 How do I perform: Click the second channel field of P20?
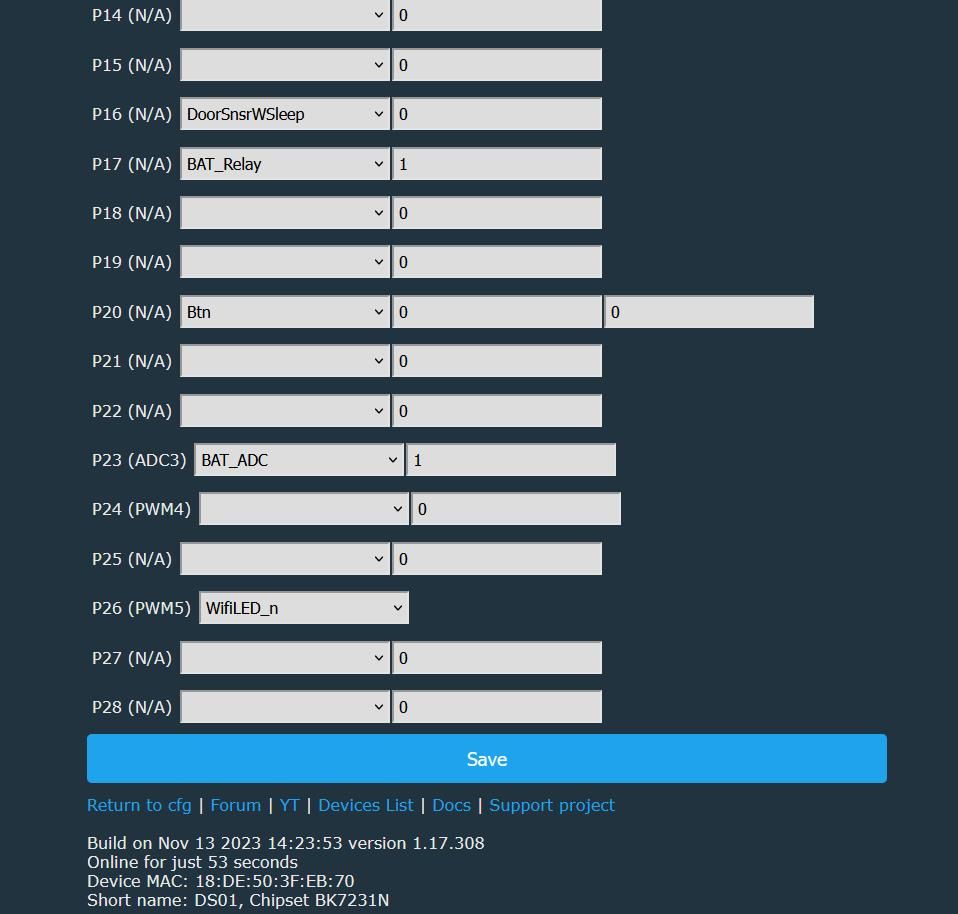click(x=709, y=312)
